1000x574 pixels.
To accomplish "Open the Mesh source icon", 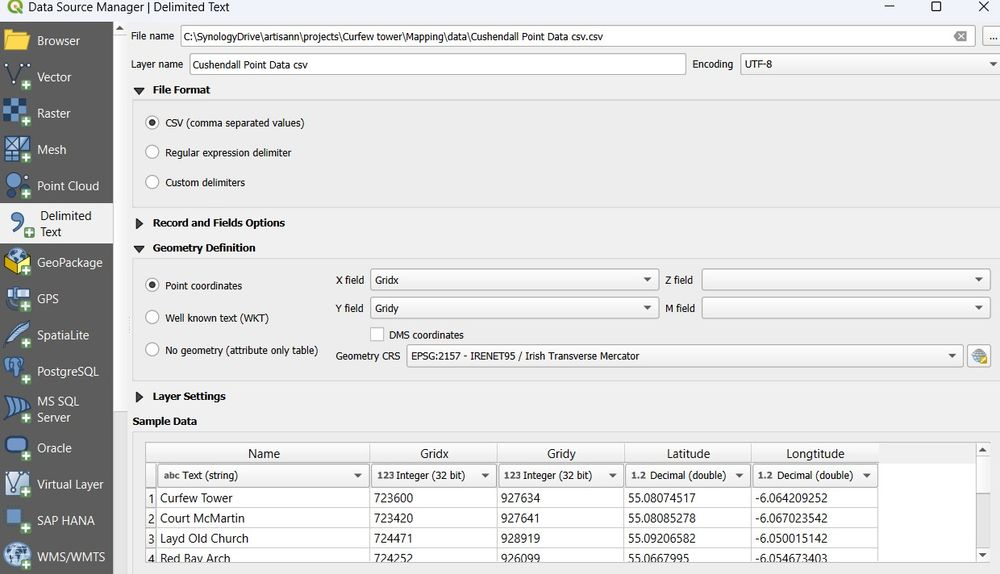I will [17, 149].
